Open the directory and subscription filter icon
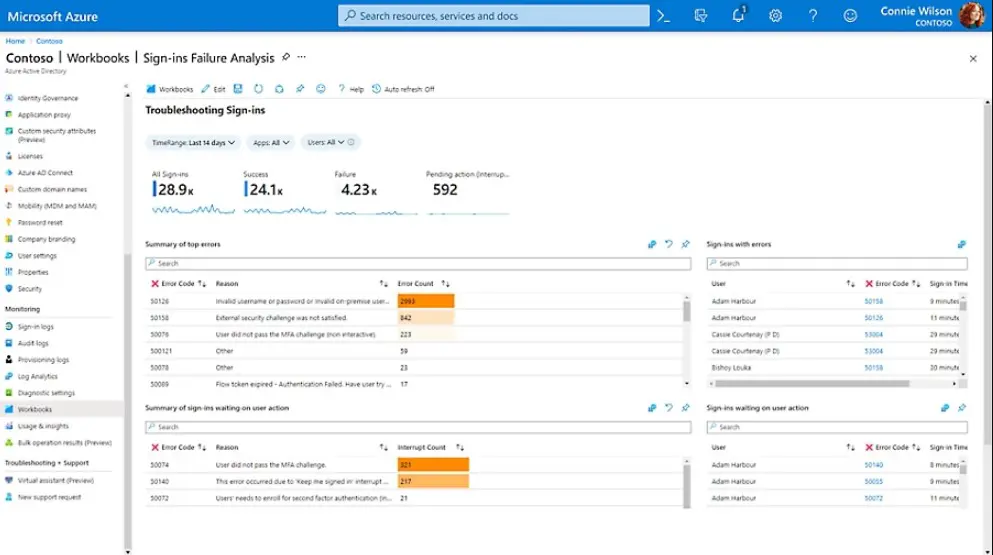Screen dimensions: 993x555 coord(700,16)
